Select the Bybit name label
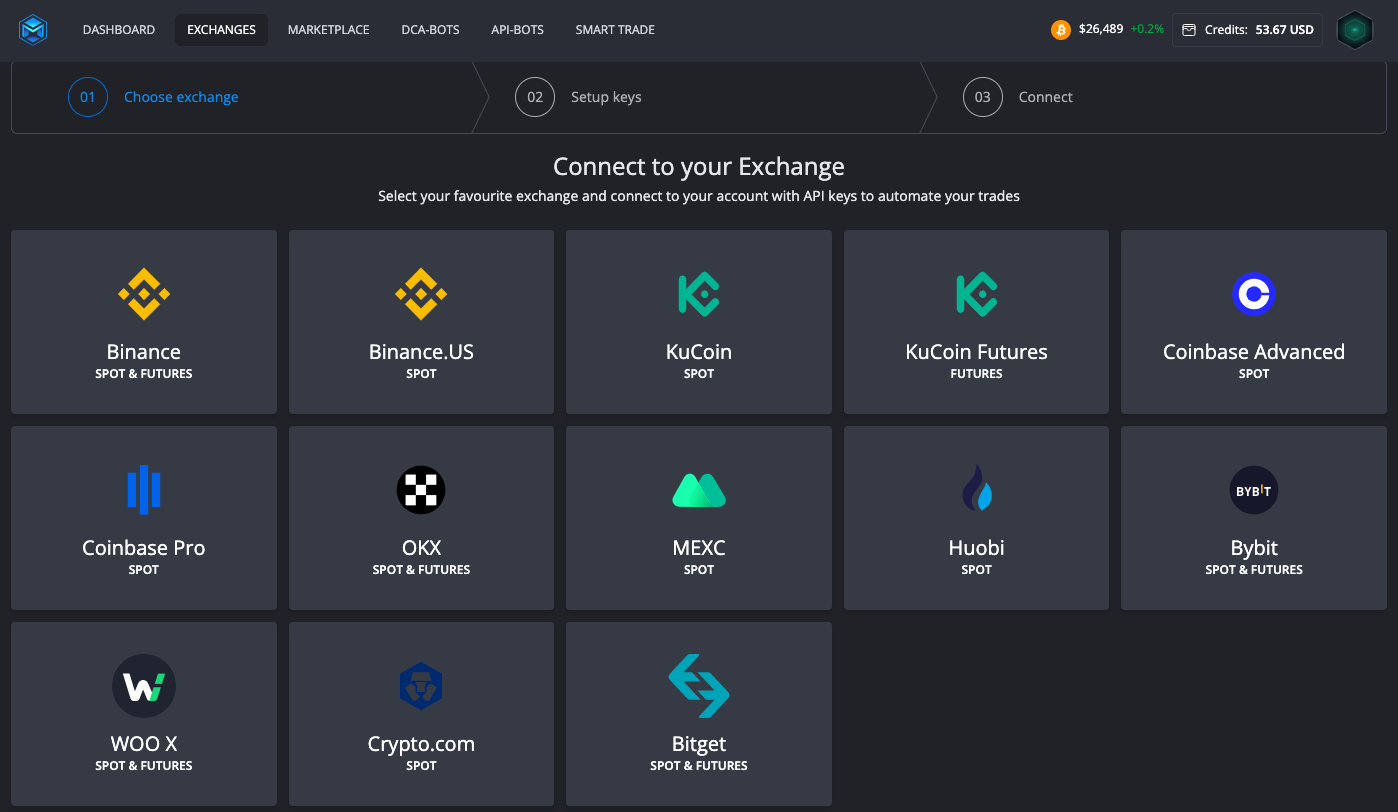 coord(1254,548)
